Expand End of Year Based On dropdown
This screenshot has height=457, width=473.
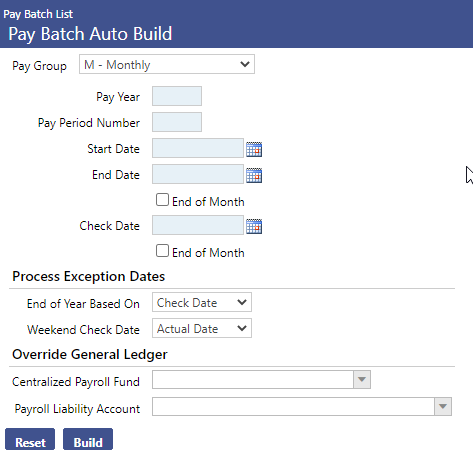[x=202, y=302]
